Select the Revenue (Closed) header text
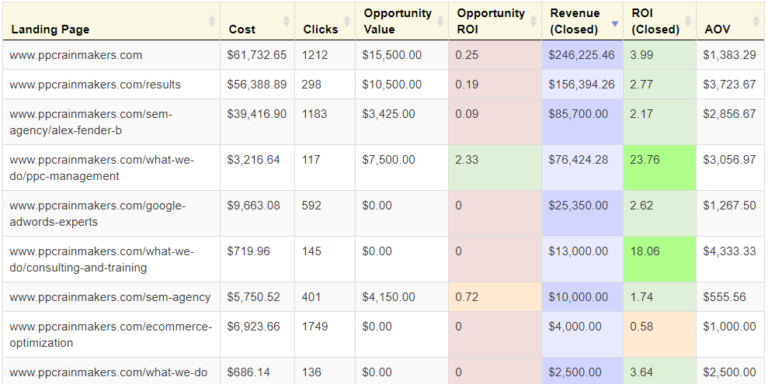This screenshot has height=384, width=768. click(575, 21)
